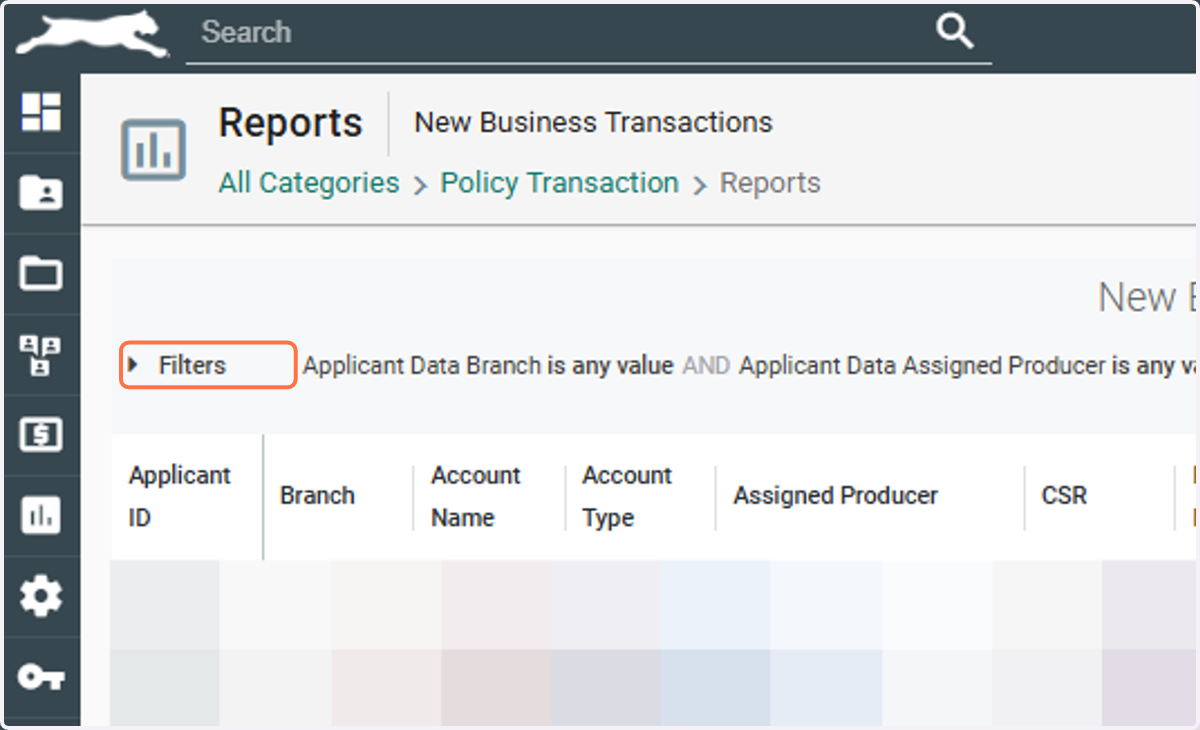Screen dimensions: 1200x730
Task: Open the key icon in sidebar
Action: [x=41, y=677]
